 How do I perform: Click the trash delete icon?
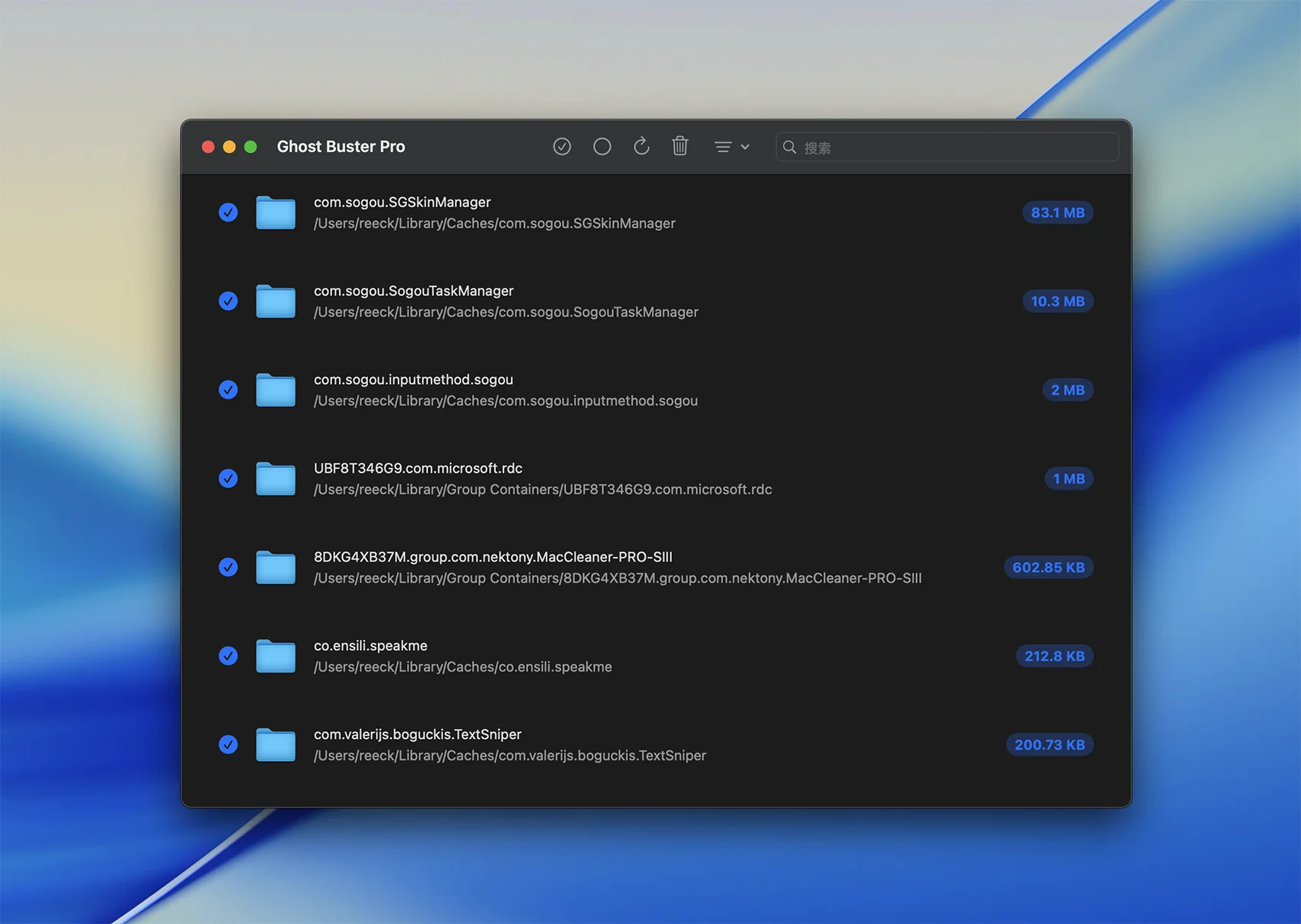coord(680,146)
